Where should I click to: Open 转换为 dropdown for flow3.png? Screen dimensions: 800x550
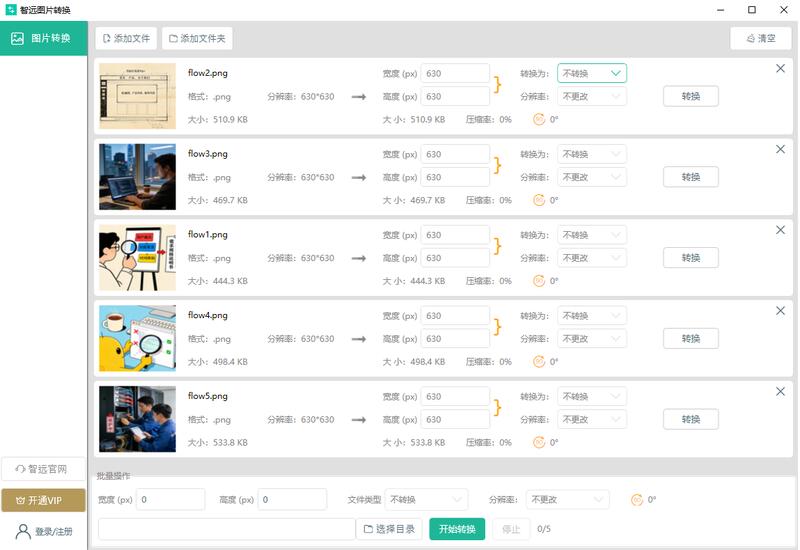click(x=592, y=154)
